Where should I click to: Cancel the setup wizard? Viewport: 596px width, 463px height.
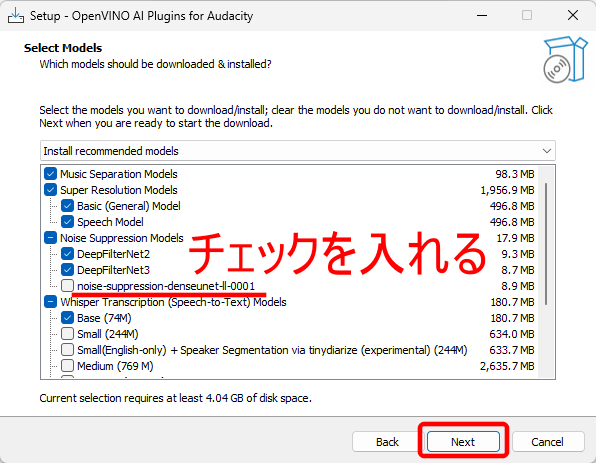547,442
